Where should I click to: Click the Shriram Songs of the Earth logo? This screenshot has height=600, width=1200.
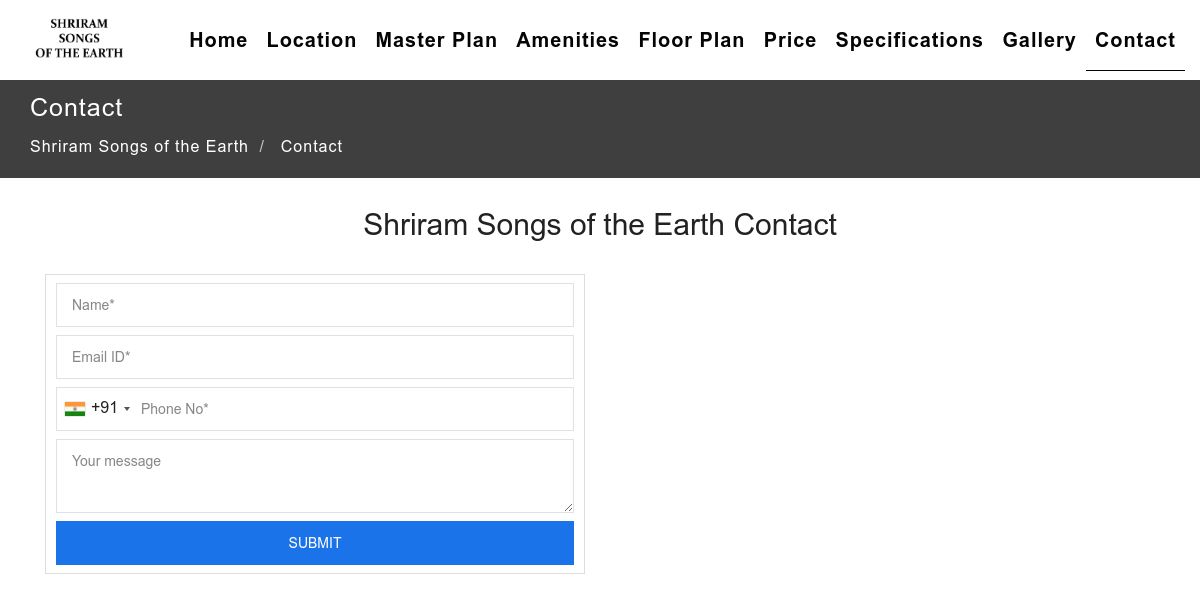tap(79, 39)
